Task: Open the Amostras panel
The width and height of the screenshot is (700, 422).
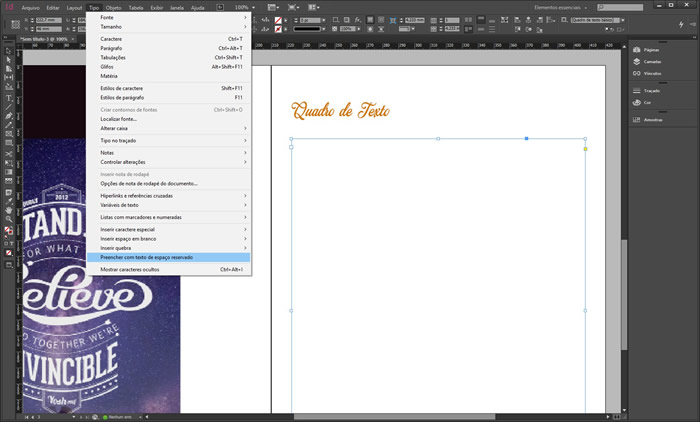Action: pos(653,119)
